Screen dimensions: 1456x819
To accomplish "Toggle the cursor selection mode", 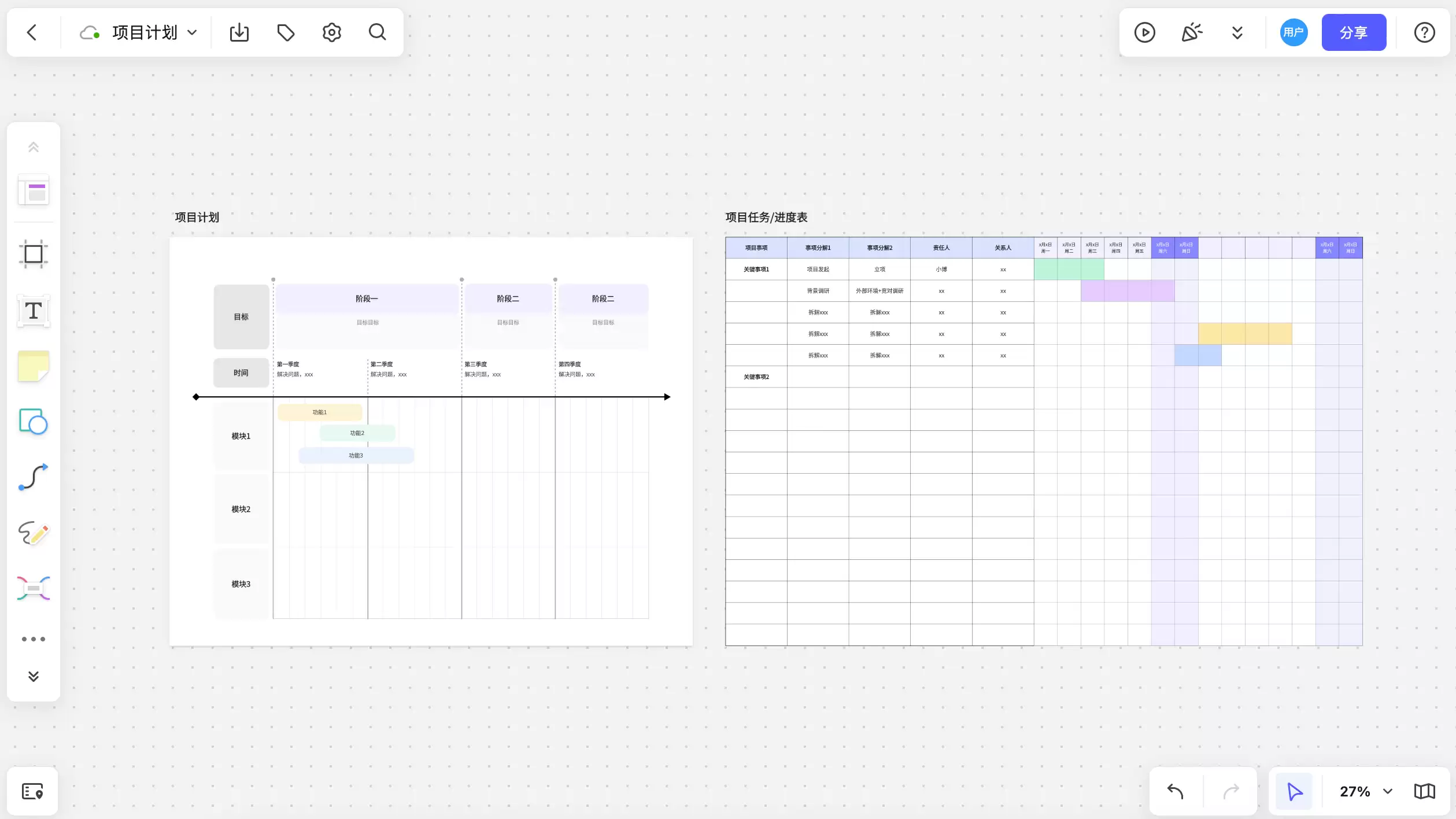I will pyautogui.click(x=1294, y=791).
